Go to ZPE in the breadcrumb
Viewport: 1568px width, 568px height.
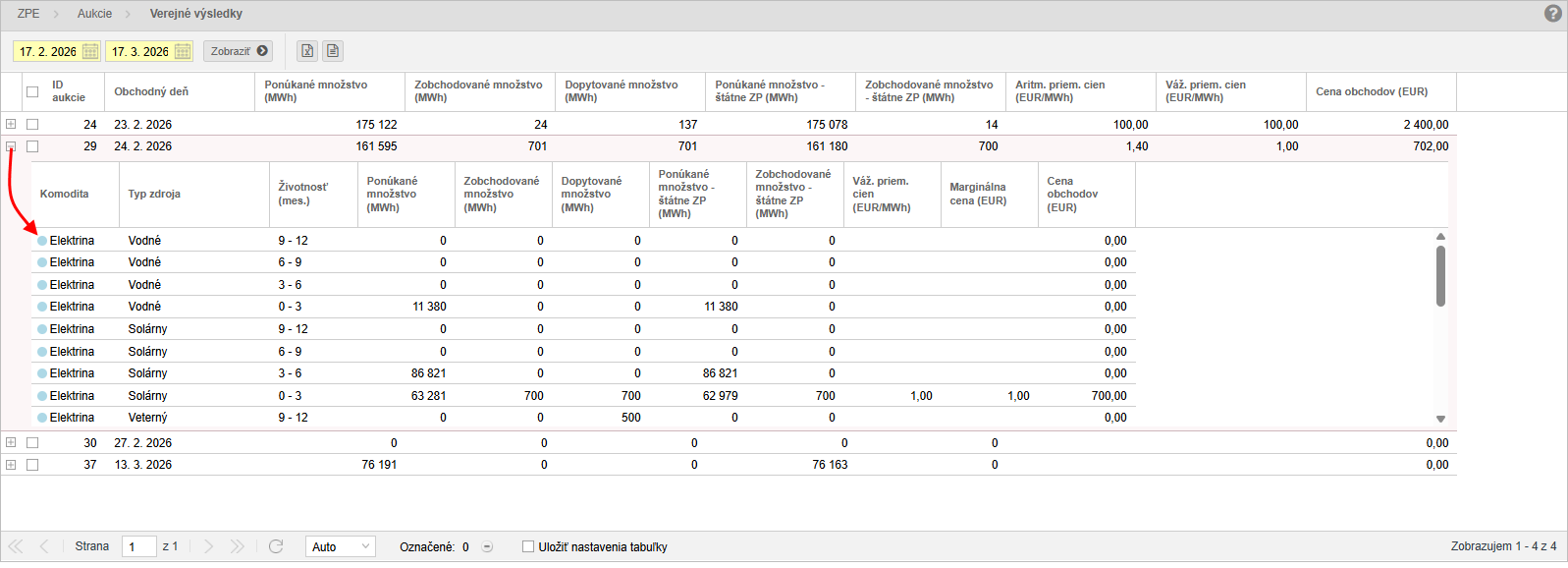28,14
